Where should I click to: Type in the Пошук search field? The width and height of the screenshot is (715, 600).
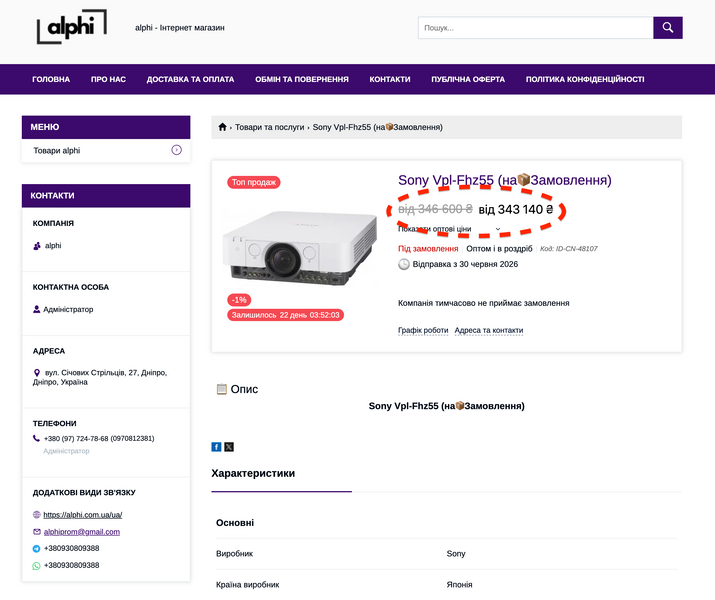[535, 28]
